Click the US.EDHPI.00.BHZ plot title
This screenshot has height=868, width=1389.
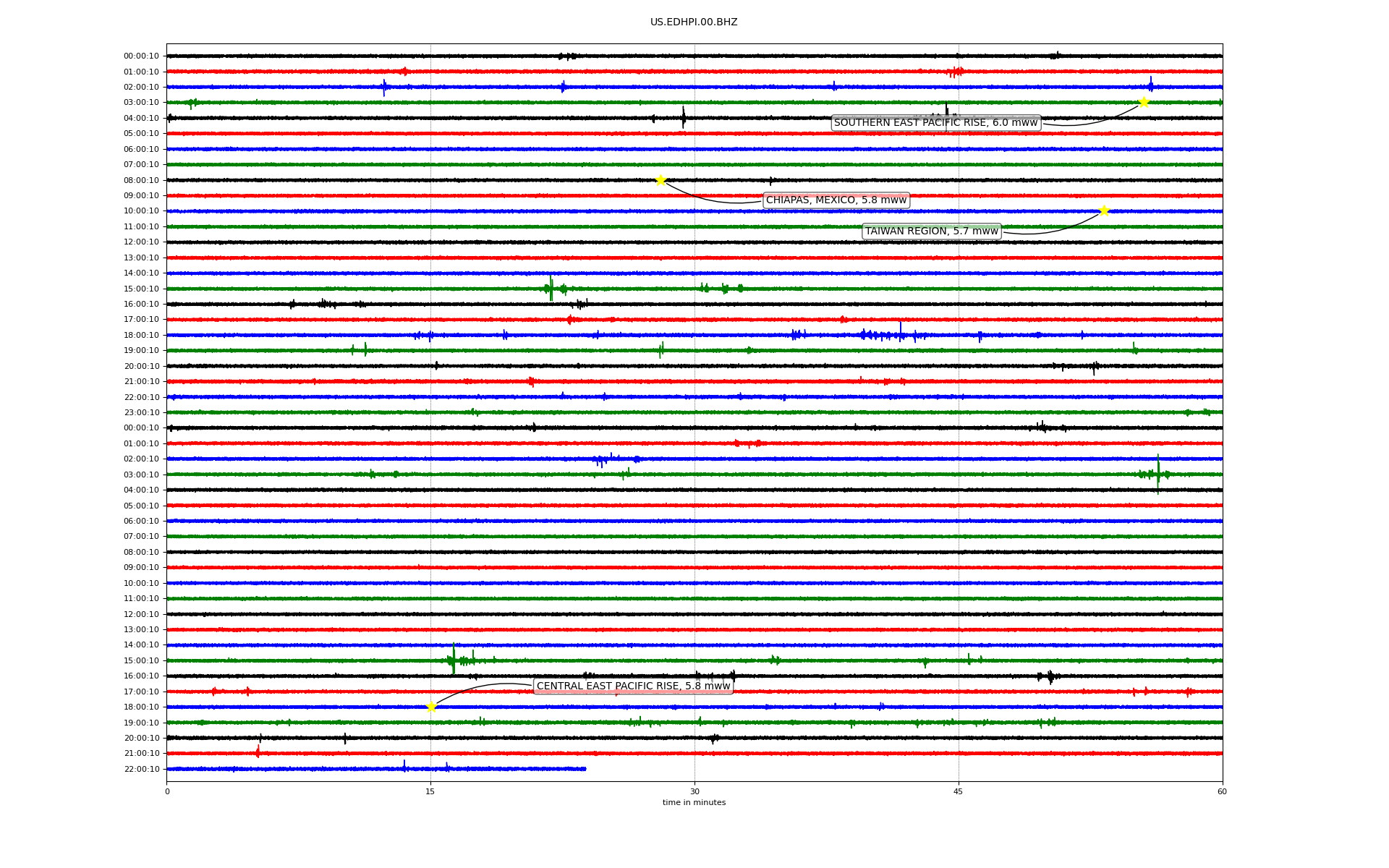click(694, 22)
